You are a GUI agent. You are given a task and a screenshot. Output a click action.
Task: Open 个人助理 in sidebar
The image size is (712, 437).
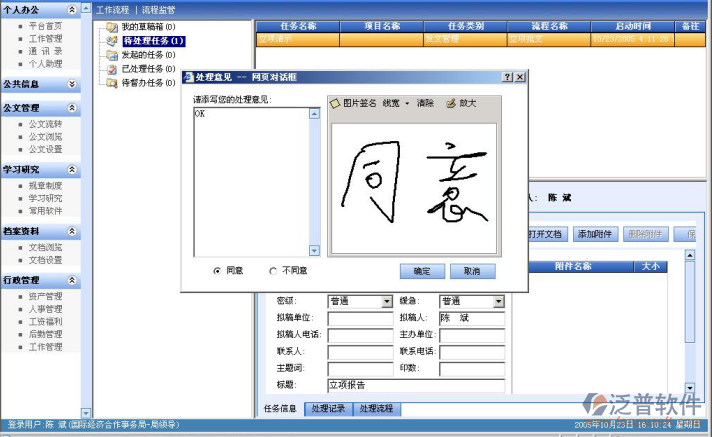[x=45, y=64]
